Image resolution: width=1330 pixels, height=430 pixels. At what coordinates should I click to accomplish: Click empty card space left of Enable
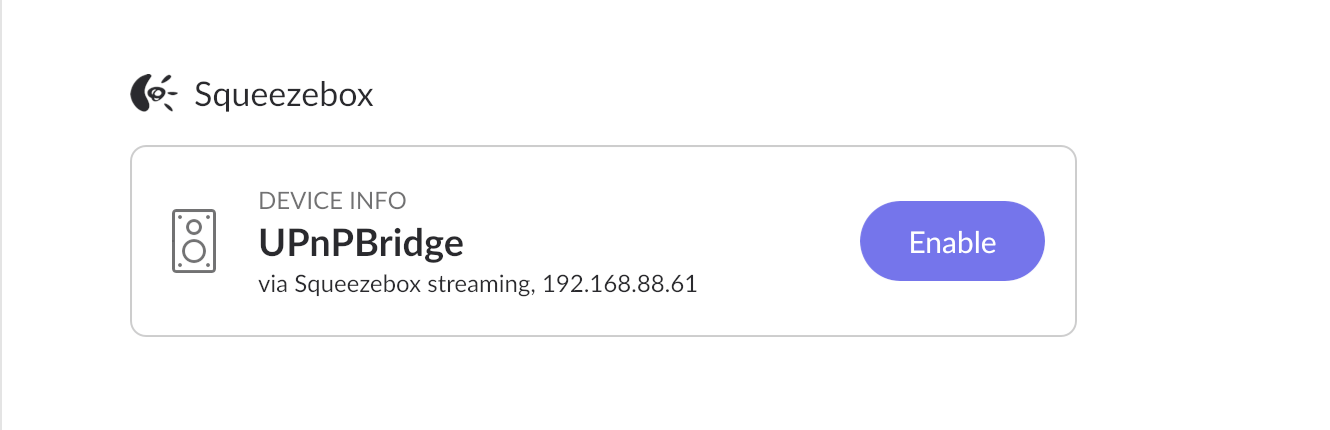click(770, 242)
